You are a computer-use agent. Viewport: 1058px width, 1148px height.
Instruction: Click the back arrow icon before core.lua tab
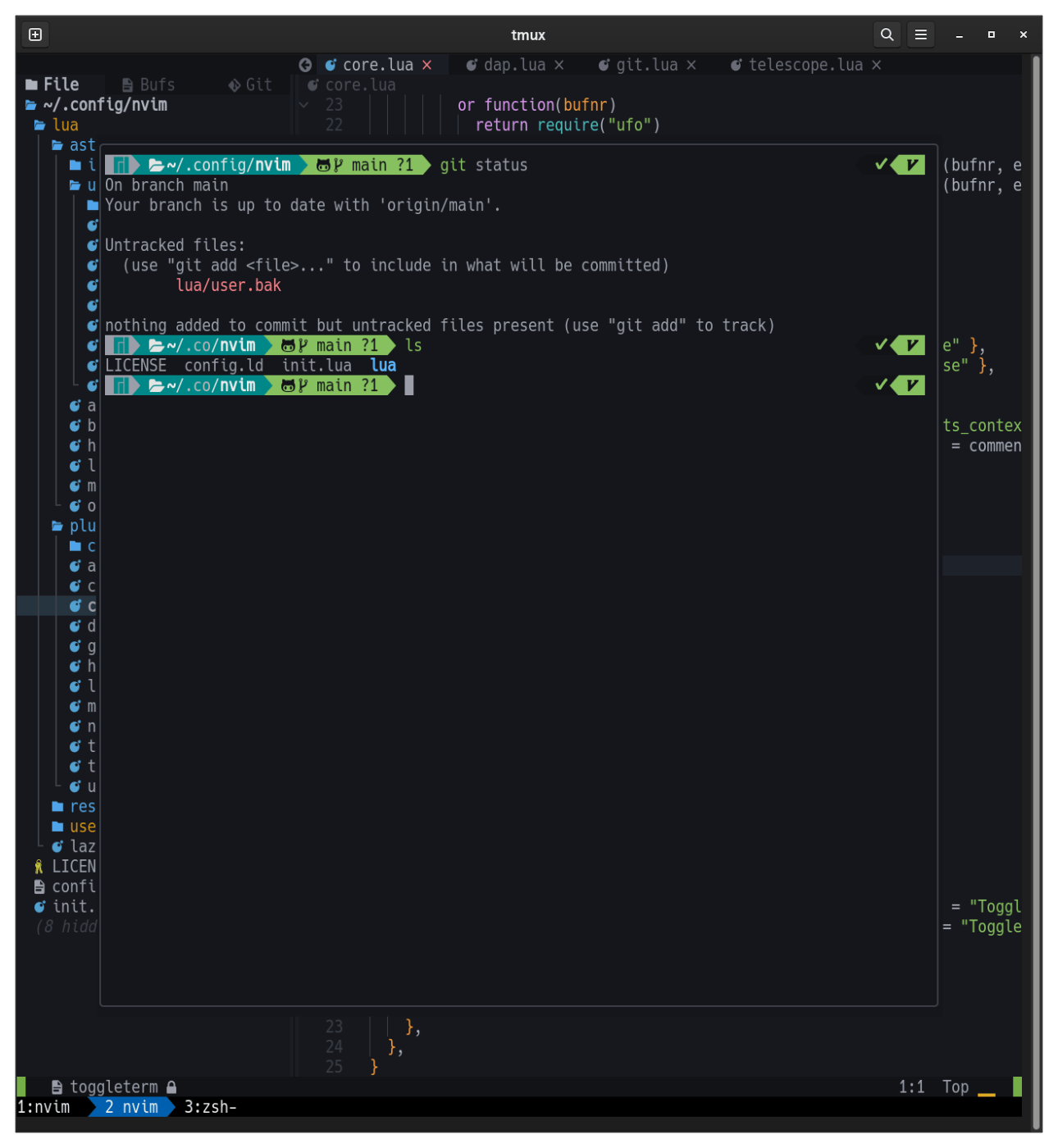click(305, 65)
